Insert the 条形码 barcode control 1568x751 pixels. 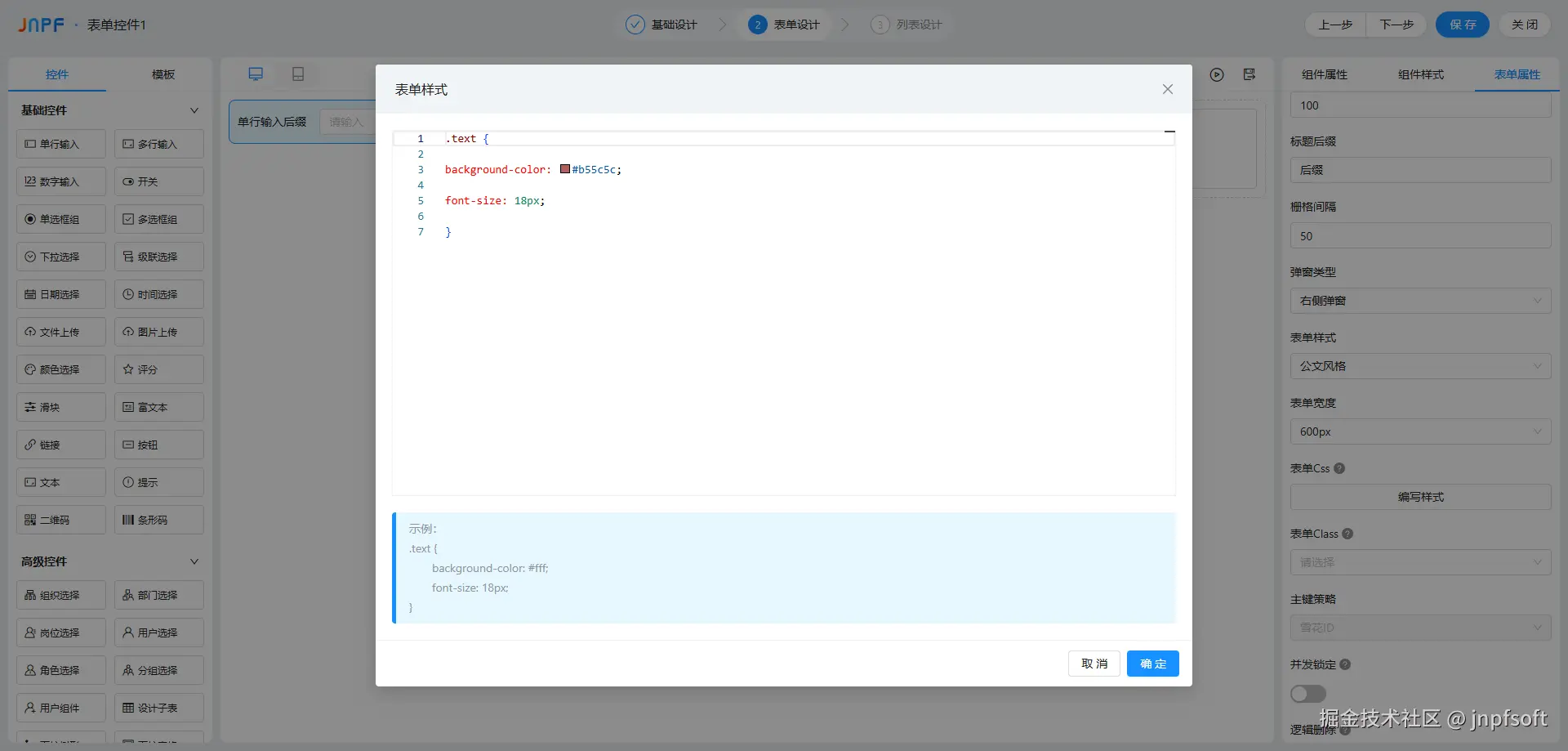point(159,520)
